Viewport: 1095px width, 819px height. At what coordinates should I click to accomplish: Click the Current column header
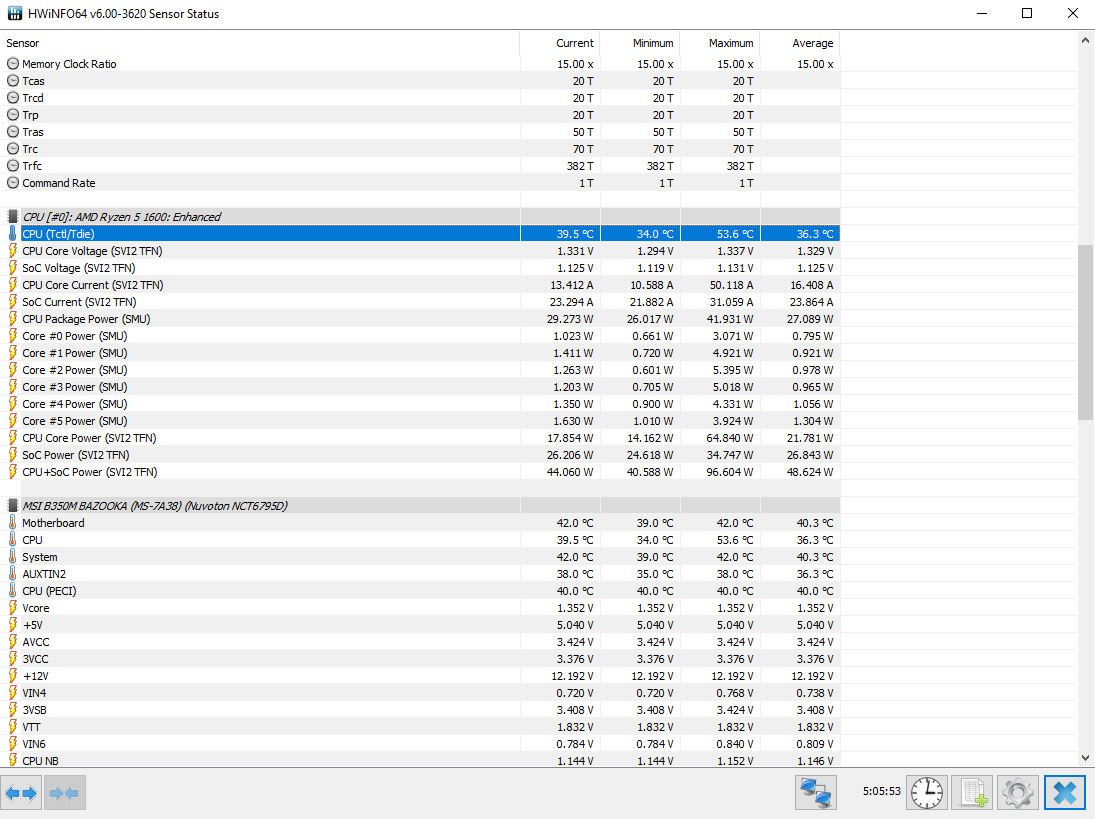coord(560,43)
